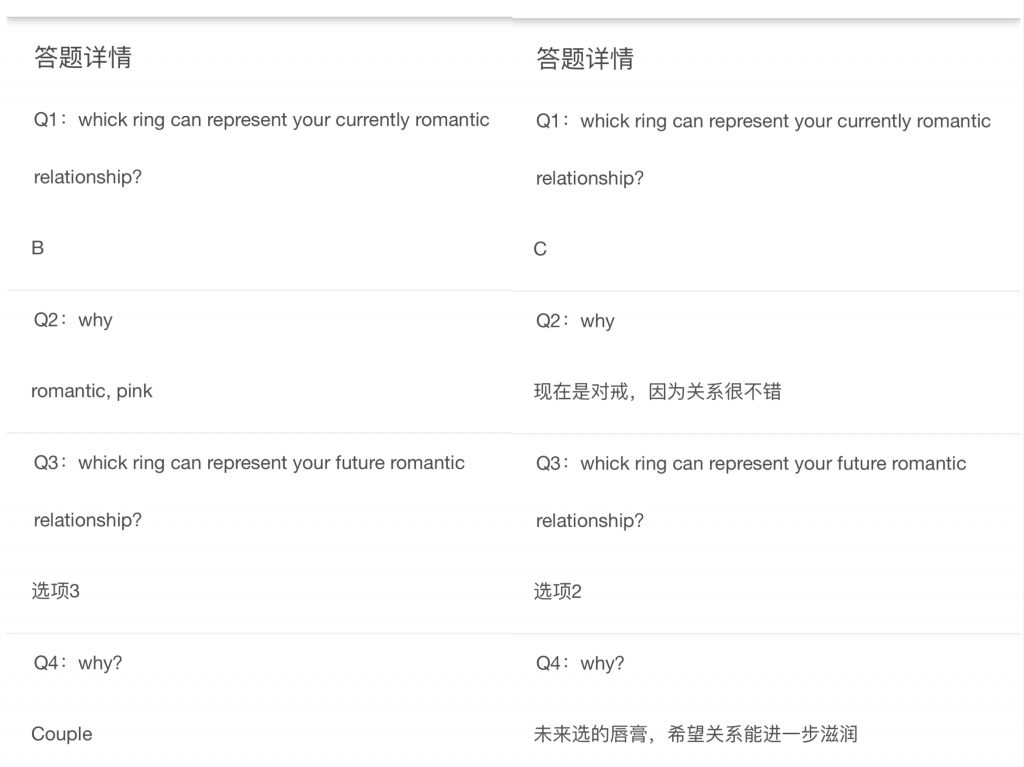Viewport: 1024px width, 767px height.
Task: Click left panel Q2 why label
Action: (73, 320)
